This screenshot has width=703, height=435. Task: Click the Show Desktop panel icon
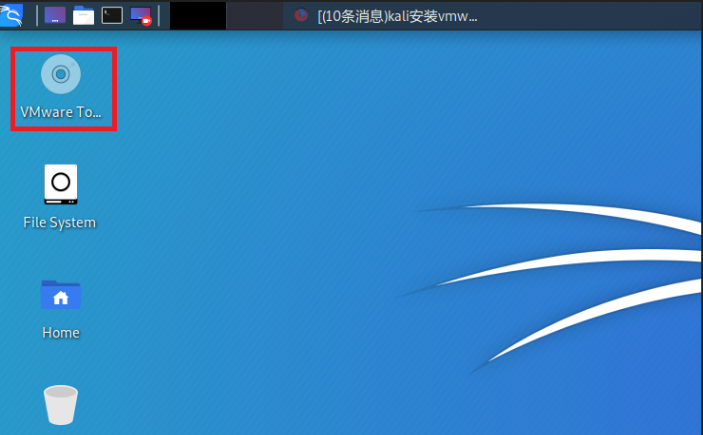tap(56, 15)
